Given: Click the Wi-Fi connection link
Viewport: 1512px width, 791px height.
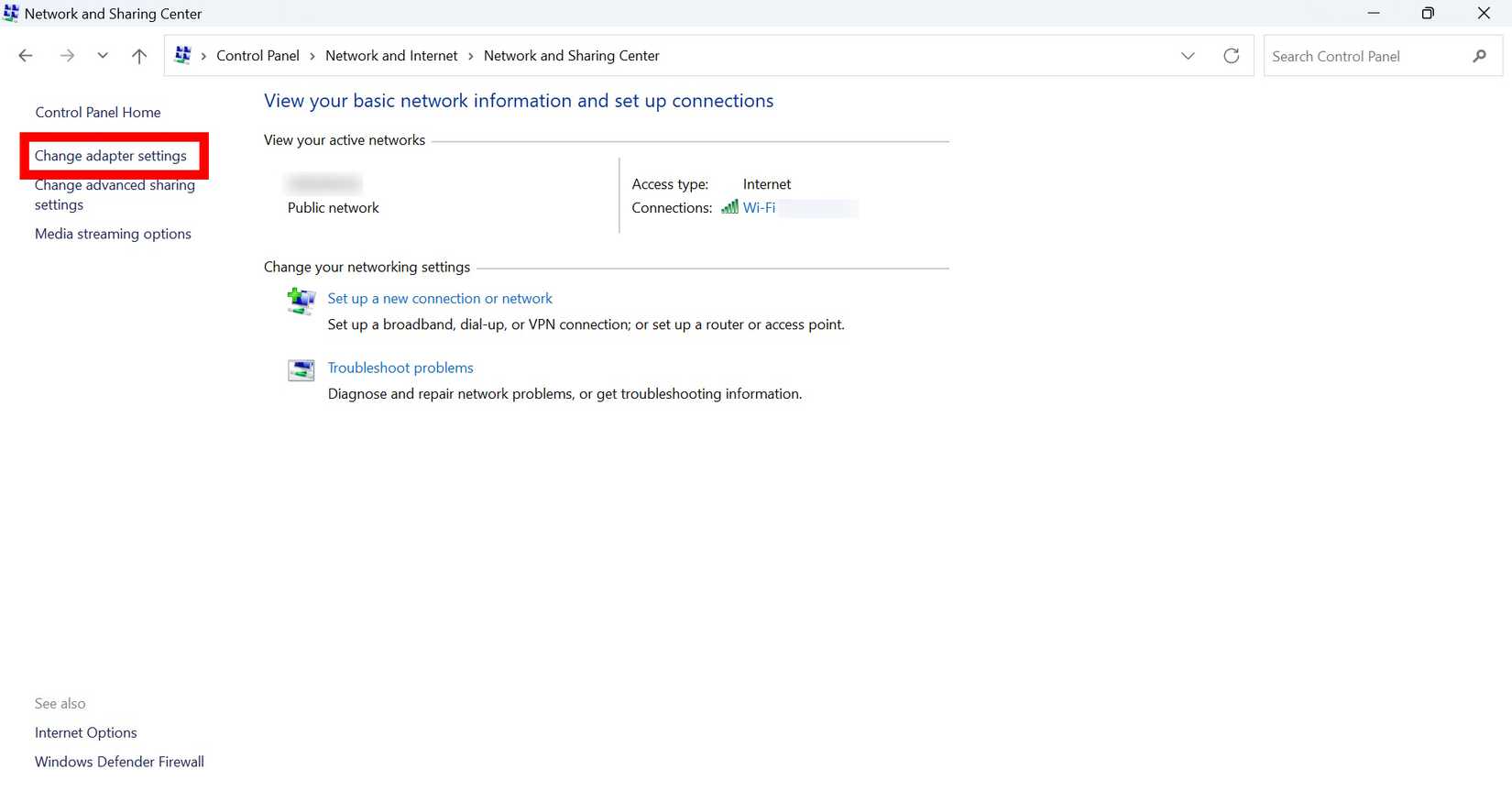Looking at the screenshot, I should click(759, 208).
